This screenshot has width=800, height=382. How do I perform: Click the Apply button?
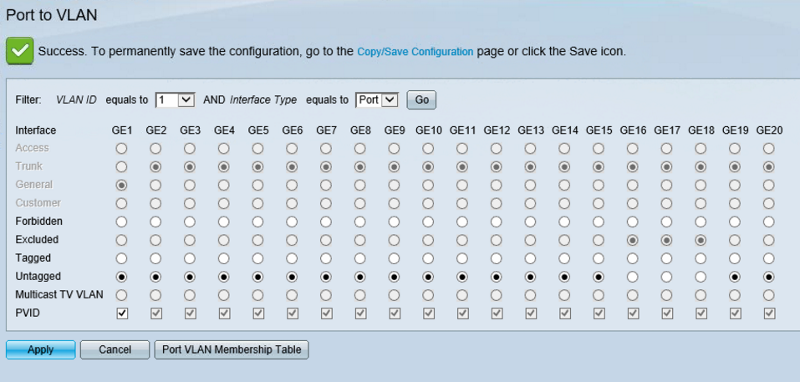41,350
